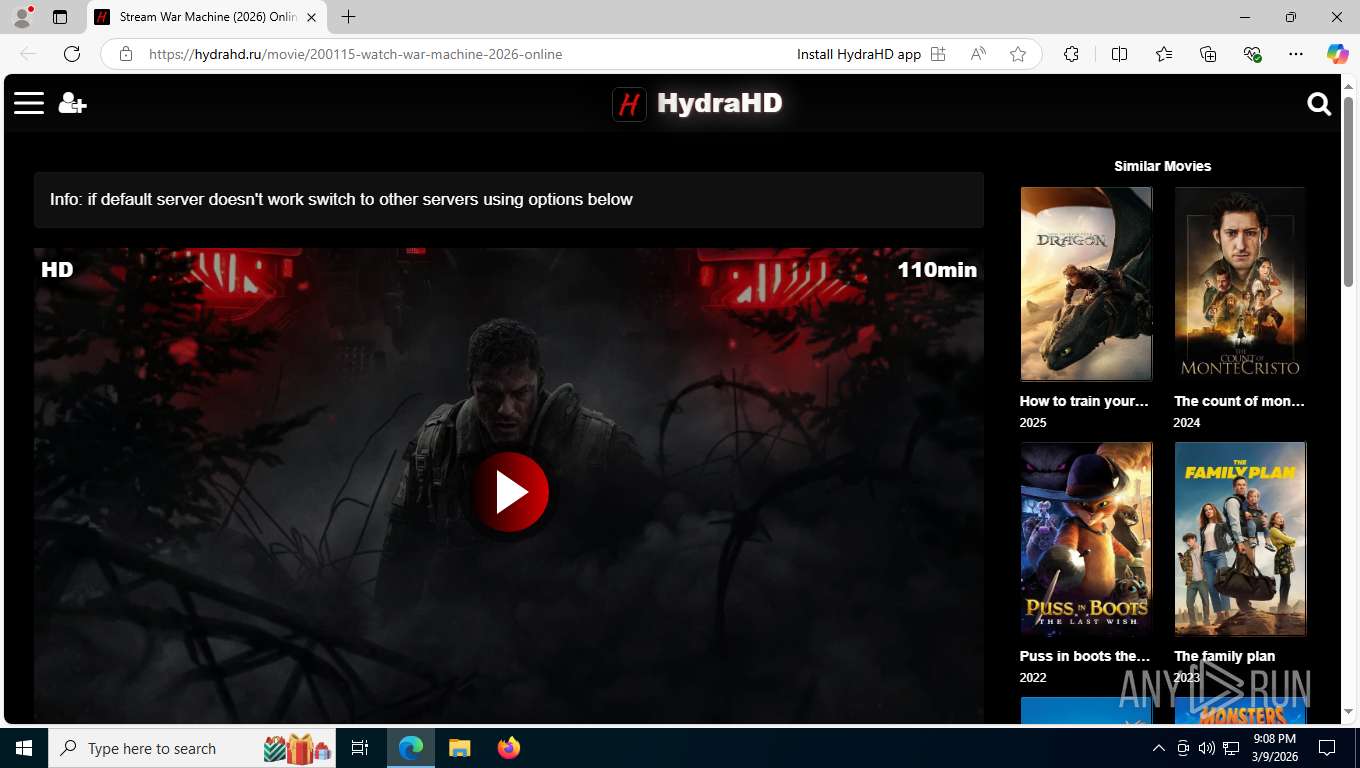The width and height of the screenshot is (1360, 768).
Task: Open Puss in Boots poster thumbnail
Action: [x=1086, y=539]
